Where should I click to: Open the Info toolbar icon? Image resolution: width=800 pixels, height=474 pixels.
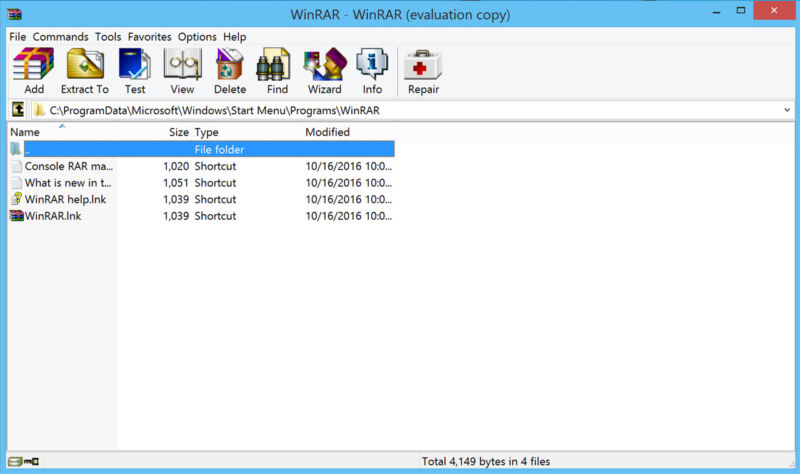tap(372, 64)
